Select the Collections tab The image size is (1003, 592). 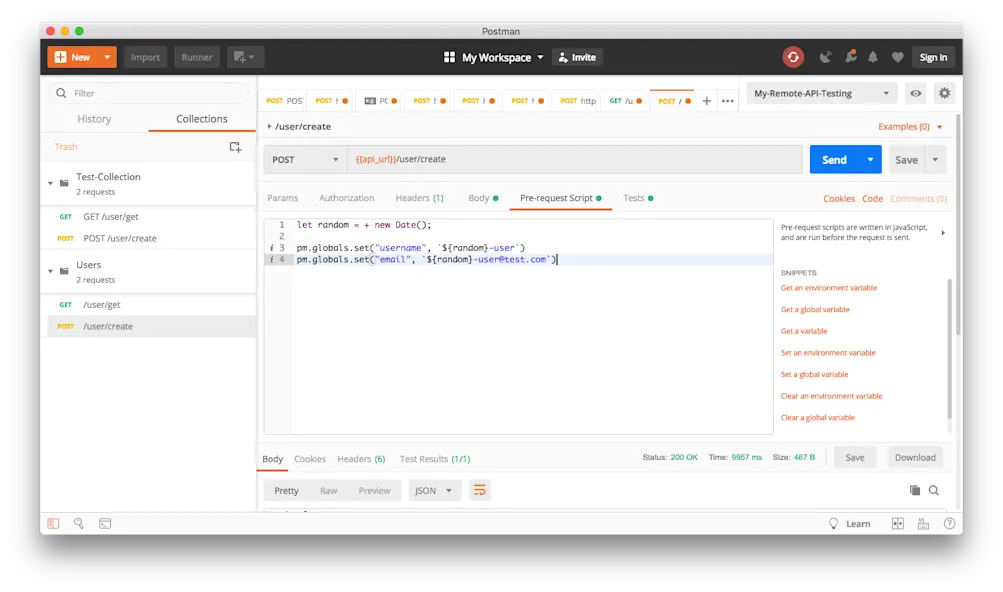click(201, 119)
